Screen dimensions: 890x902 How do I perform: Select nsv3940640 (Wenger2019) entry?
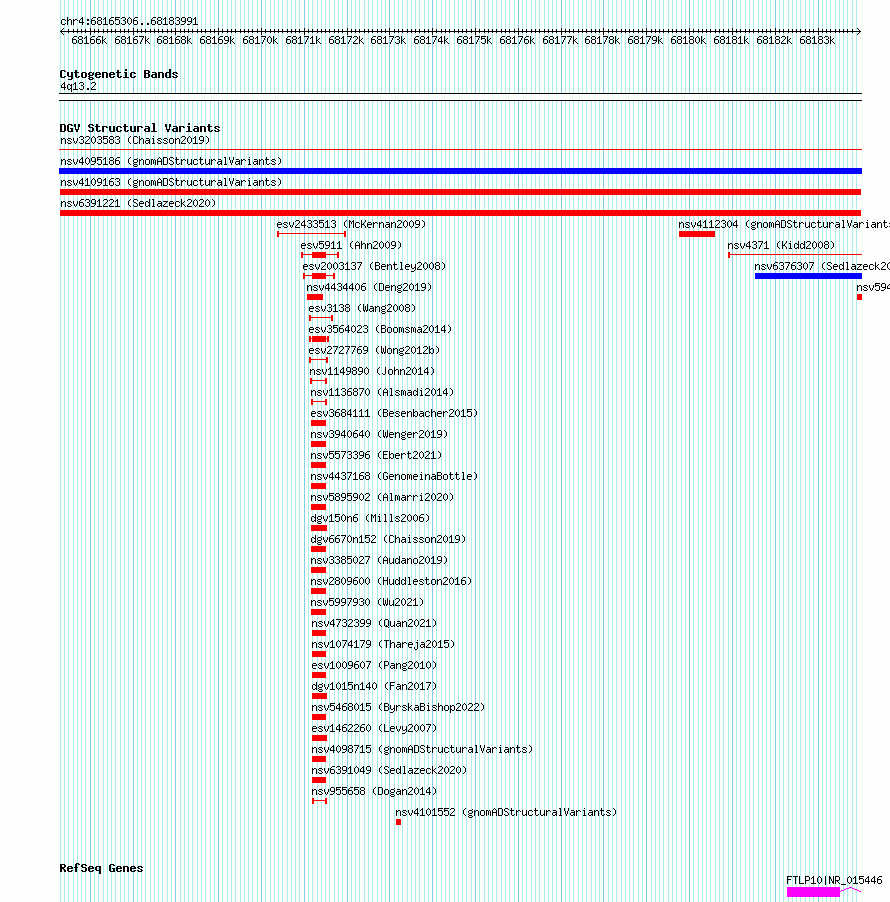(x=379, y=434)
